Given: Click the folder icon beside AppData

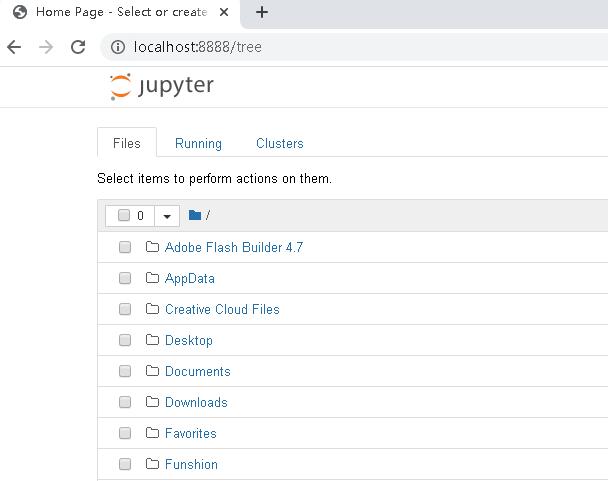Looking at the screenshot, I should coord(152,278).
